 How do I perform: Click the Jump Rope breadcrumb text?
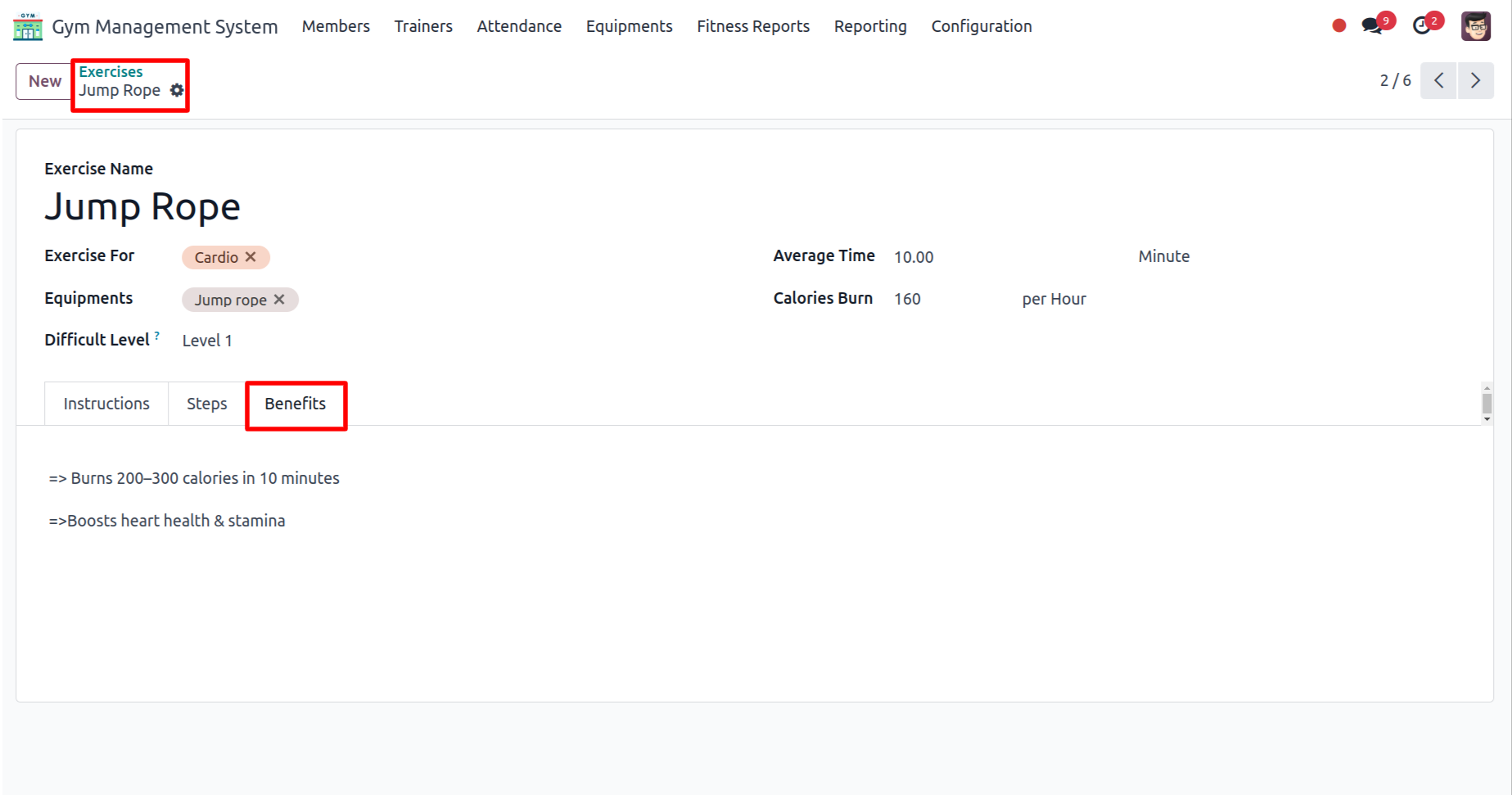(120, 90)
